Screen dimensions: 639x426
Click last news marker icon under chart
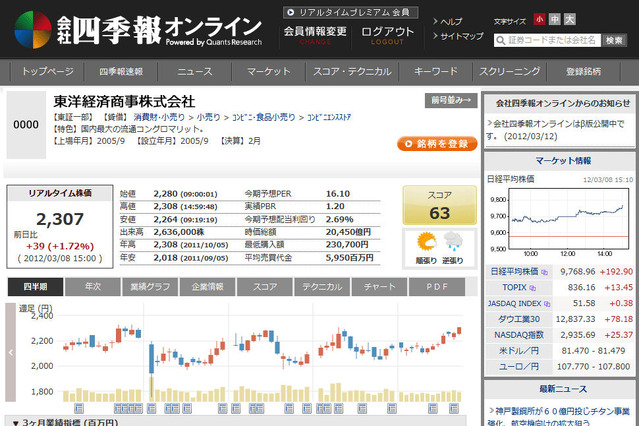pyautogui.click(x=454, y=408)
